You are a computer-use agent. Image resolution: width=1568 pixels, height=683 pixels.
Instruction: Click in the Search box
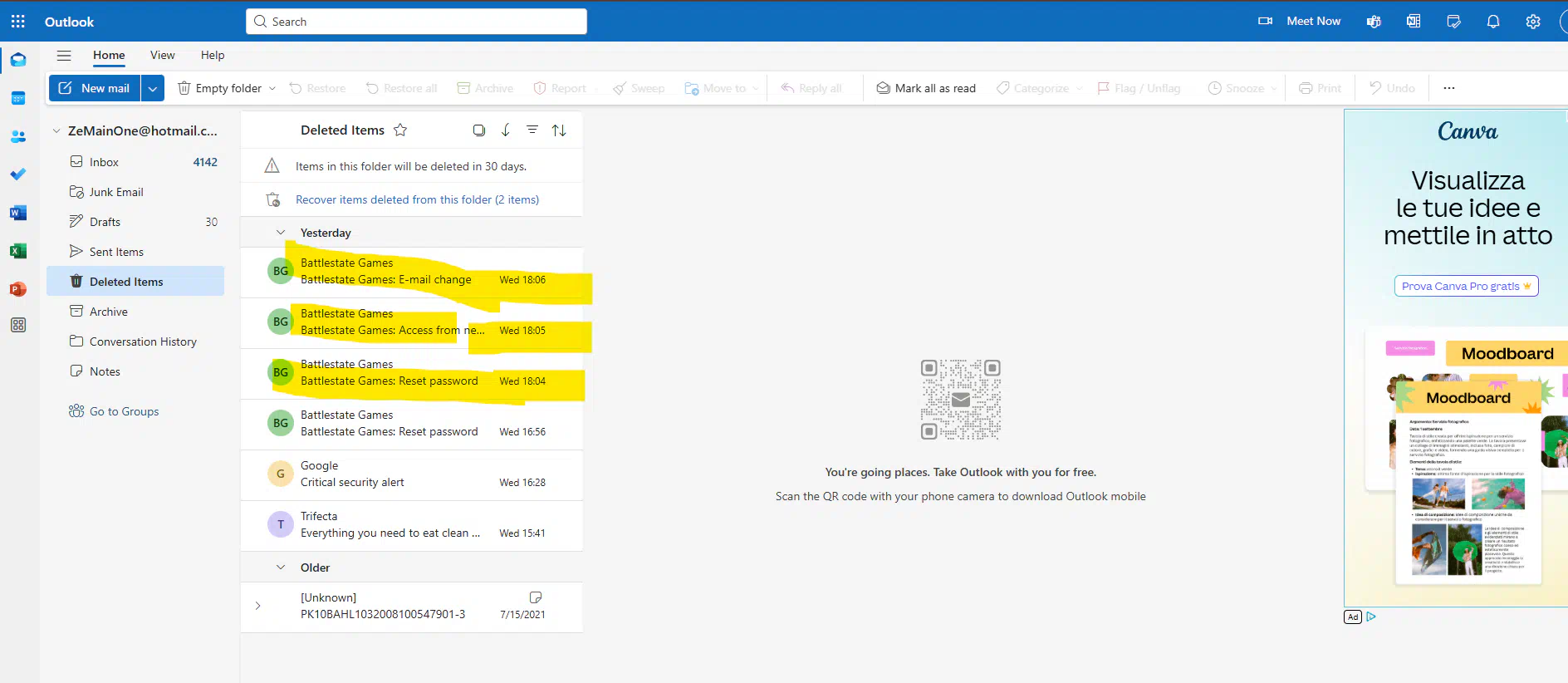point(416,22)
